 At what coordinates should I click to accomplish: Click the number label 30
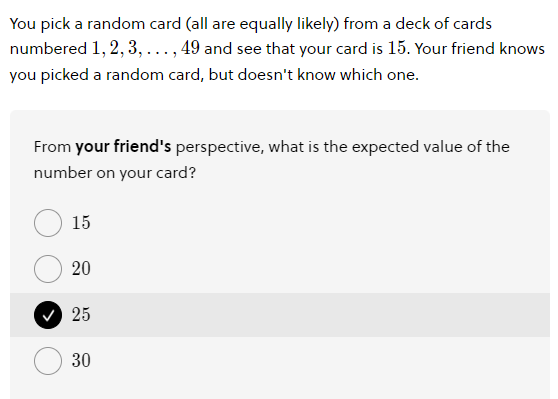81,360
